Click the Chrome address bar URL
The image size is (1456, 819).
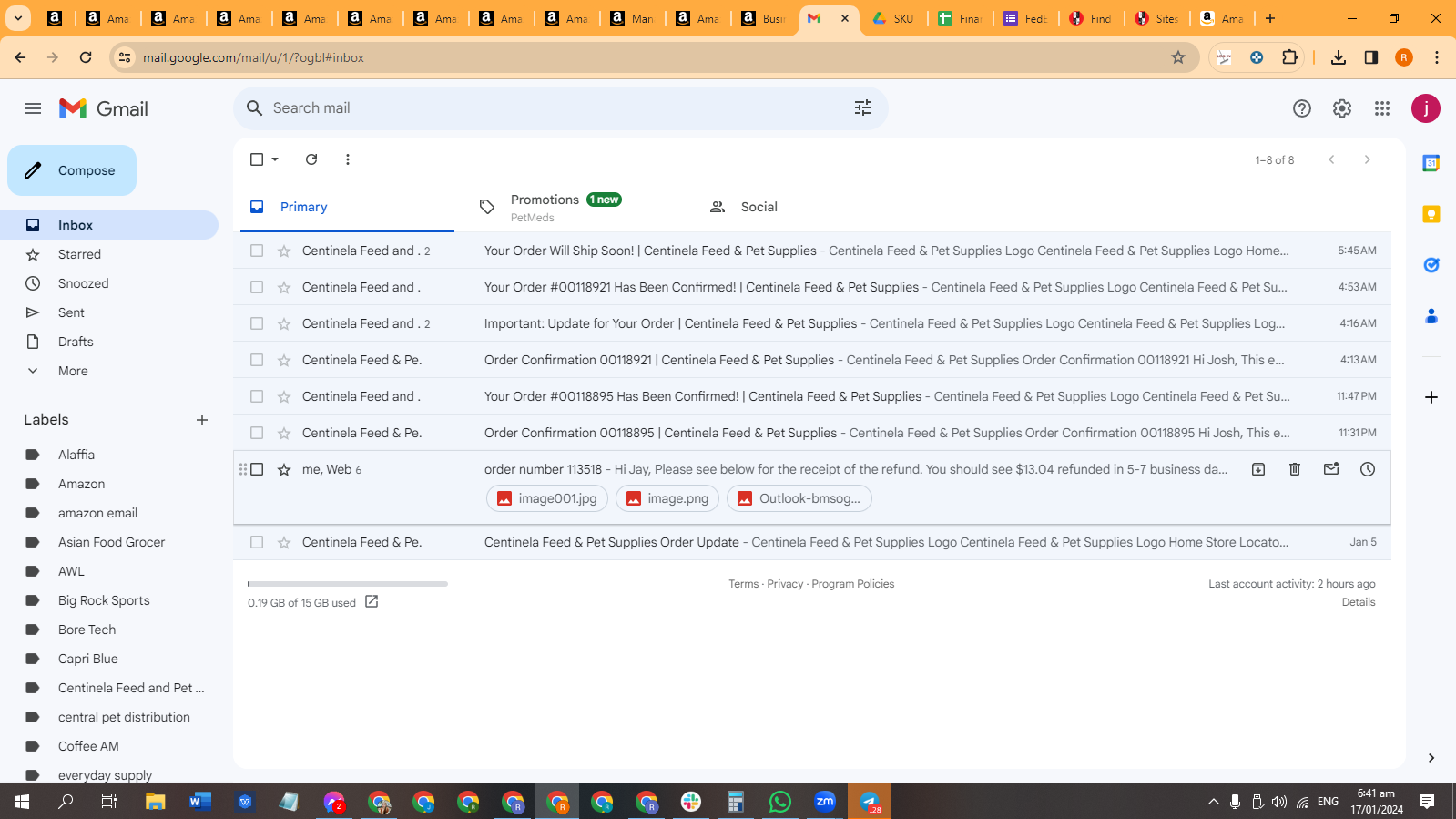pyautogui.click(x=253, y=57)
